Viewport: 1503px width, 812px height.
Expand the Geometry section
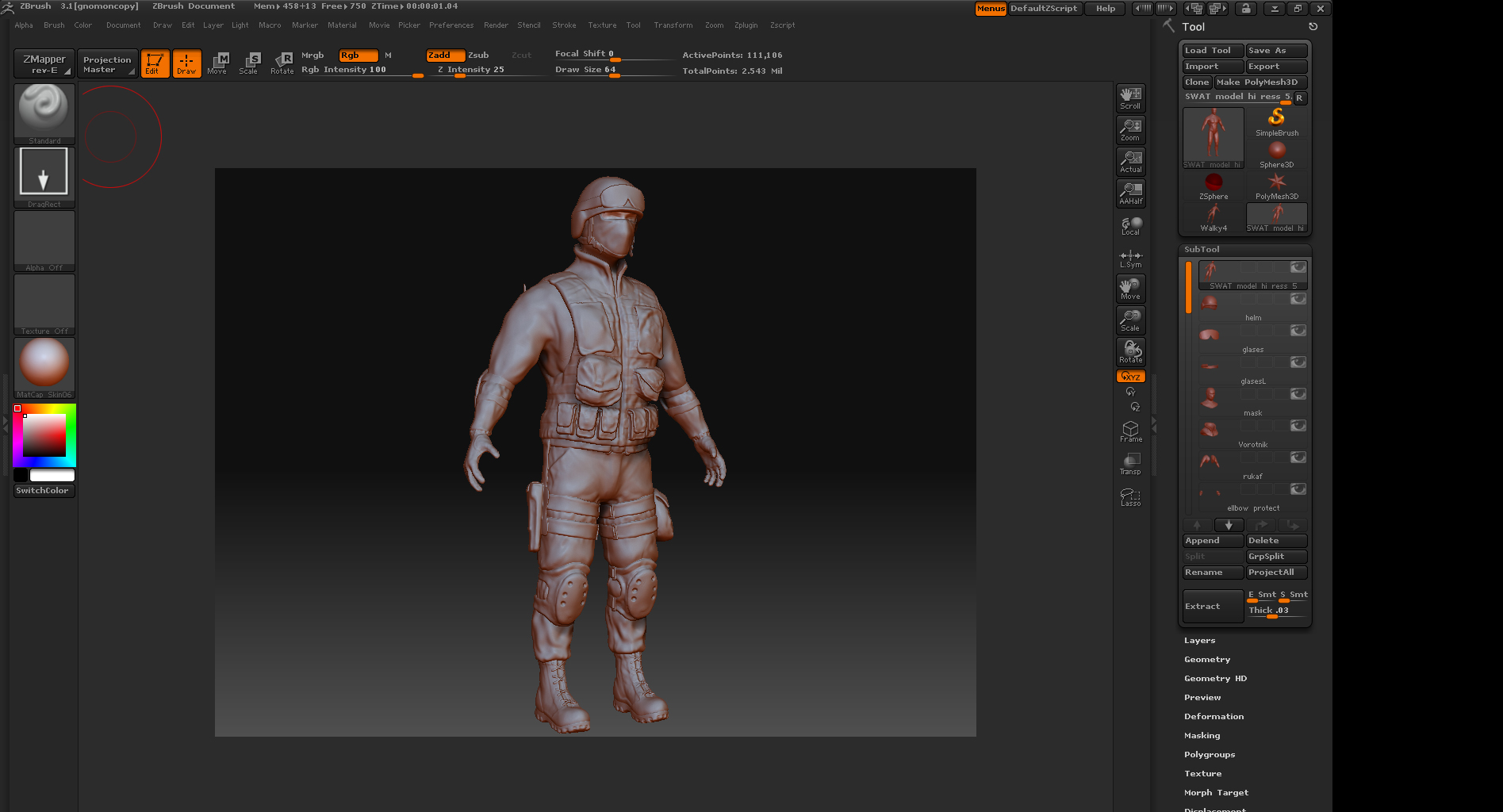tap(1207, 660)
